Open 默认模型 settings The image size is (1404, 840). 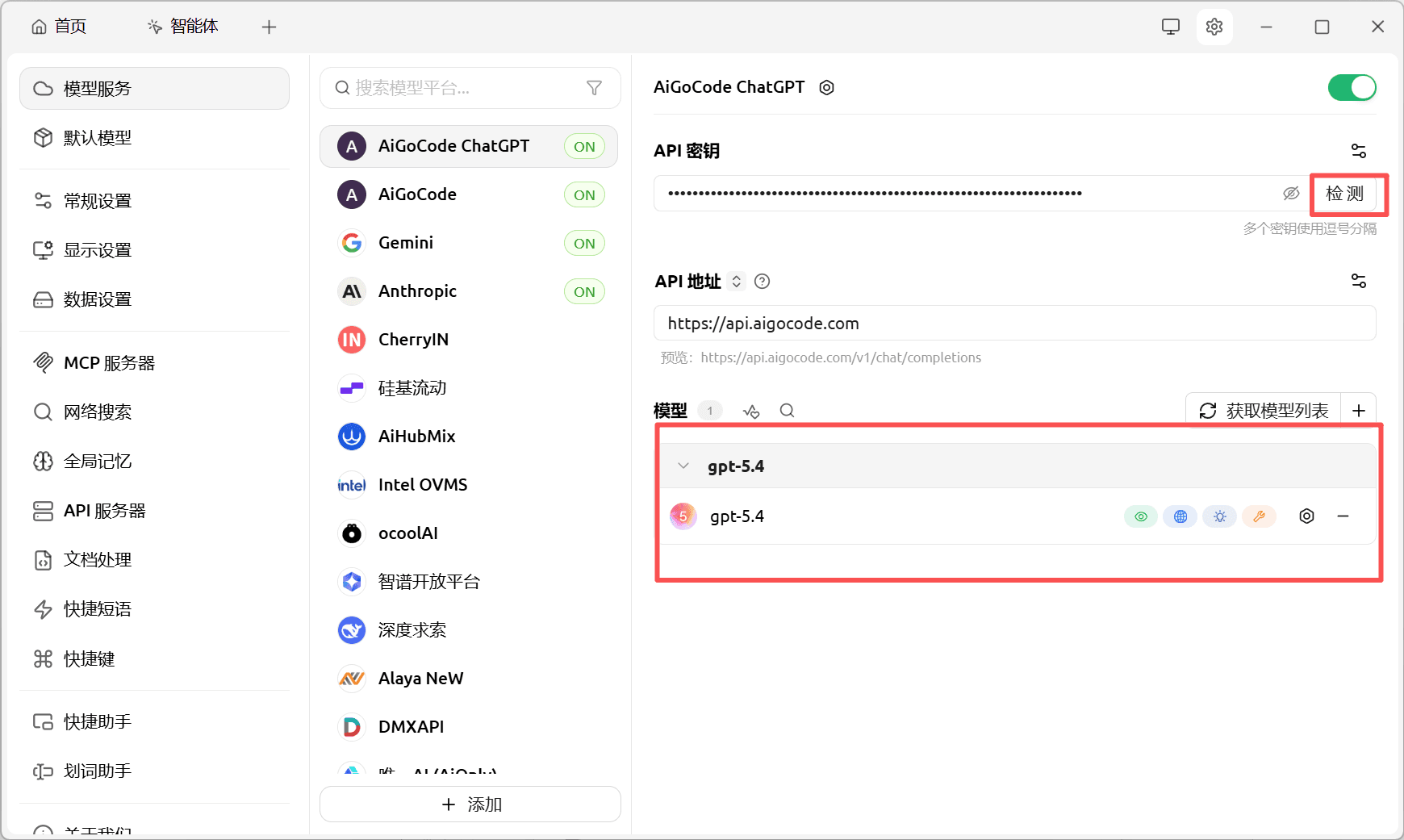coord(154,138)
